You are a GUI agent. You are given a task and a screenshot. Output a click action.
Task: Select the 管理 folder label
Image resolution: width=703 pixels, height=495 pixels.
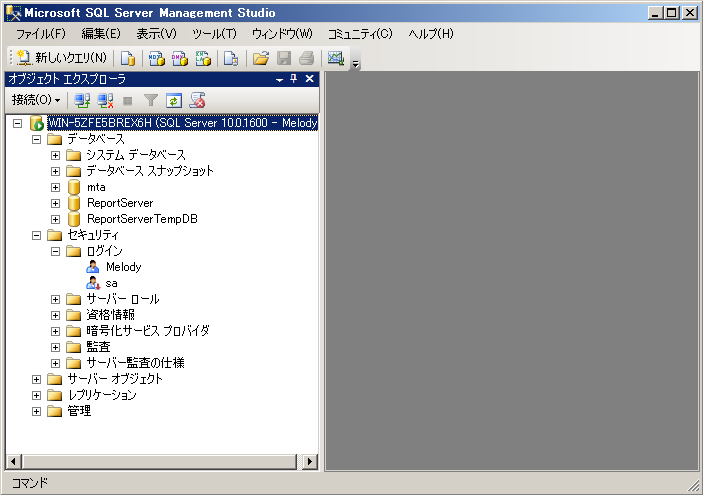pos(79,411)
